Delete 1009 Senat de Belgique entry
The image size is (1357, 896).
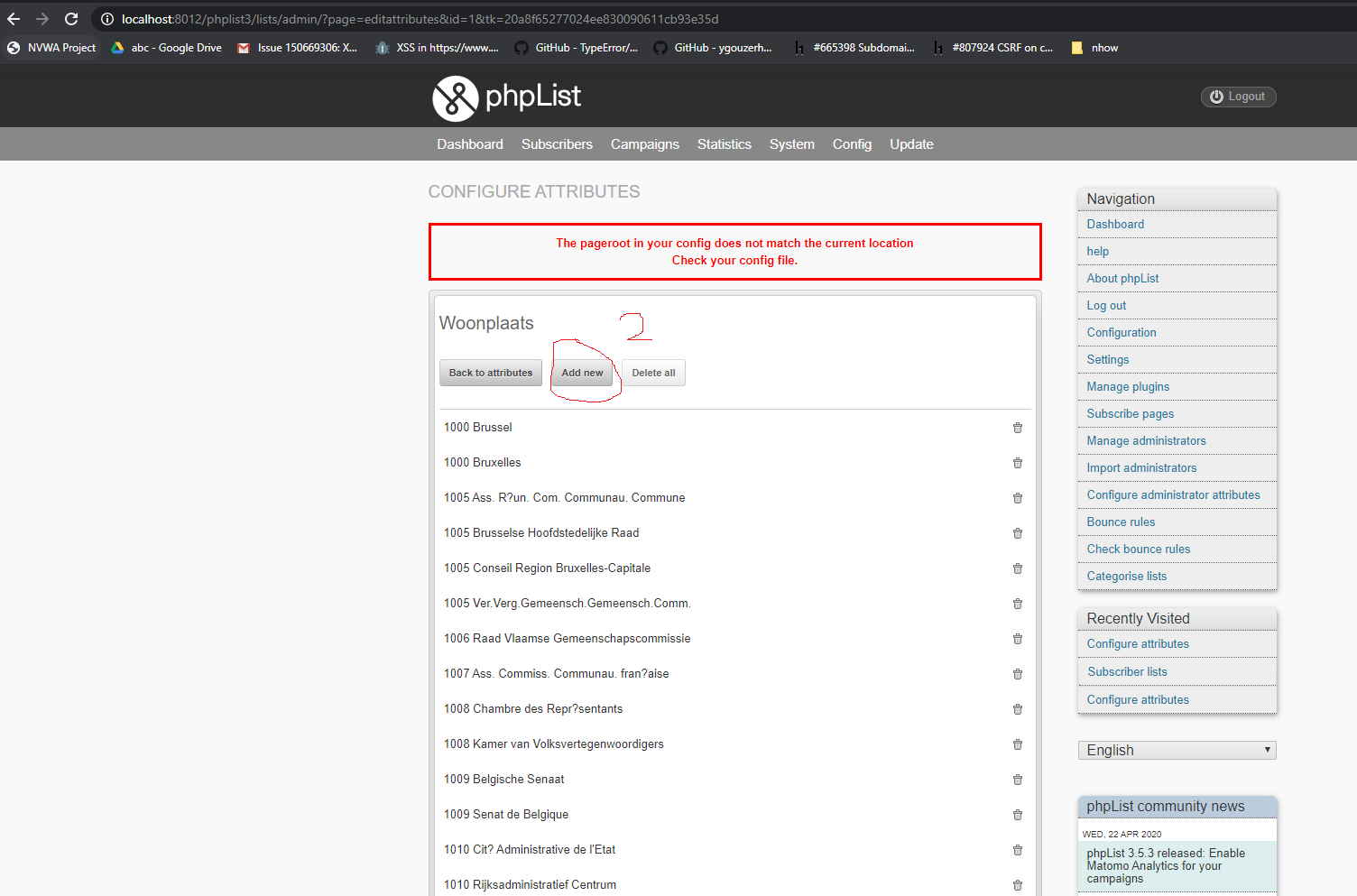pos(1017,815)
